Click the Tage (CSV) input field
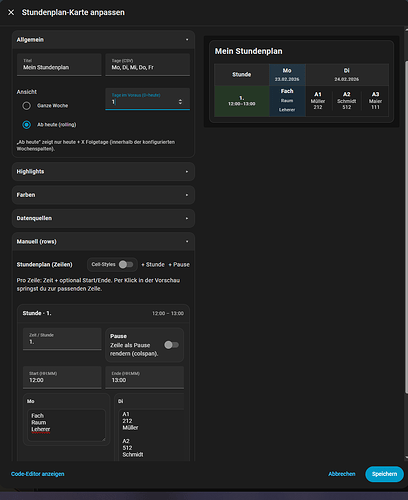 pos(148,65)
